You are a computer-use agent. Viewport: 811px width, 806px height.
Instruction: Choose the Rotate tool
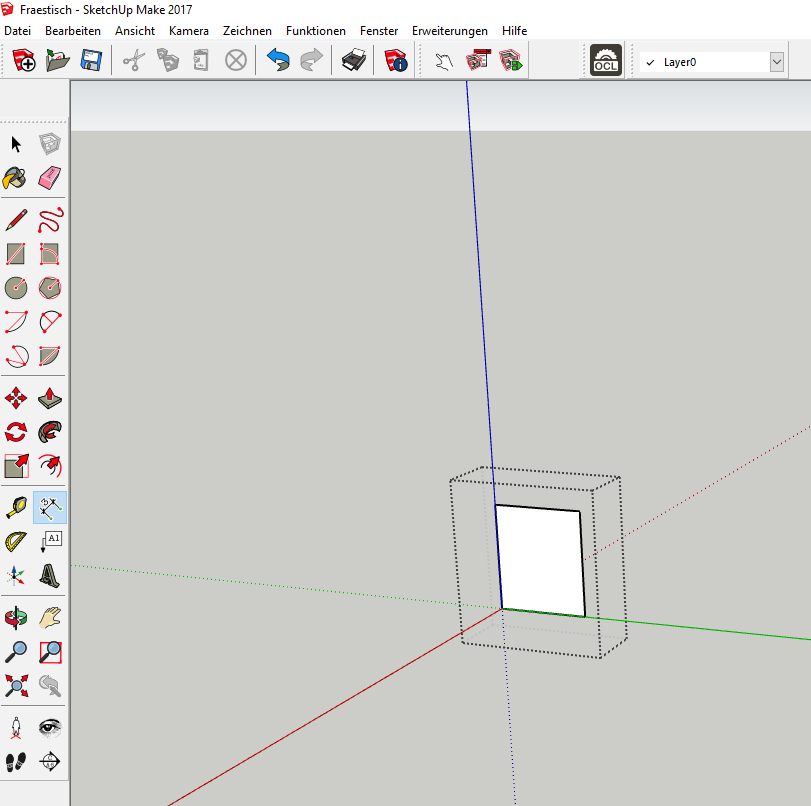coord(16,432)
